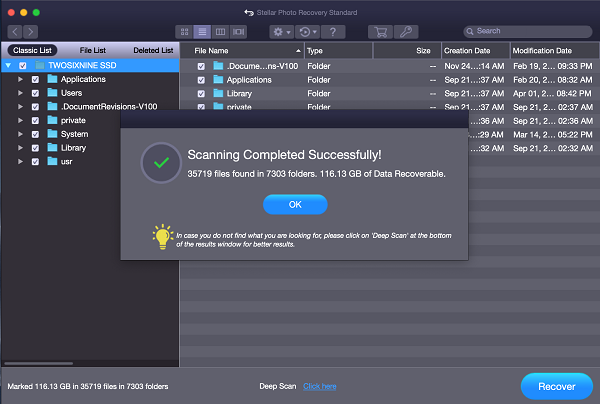Open the gear settings menu
The width and height of the screenshot is (600, 404).
[281, 32]
